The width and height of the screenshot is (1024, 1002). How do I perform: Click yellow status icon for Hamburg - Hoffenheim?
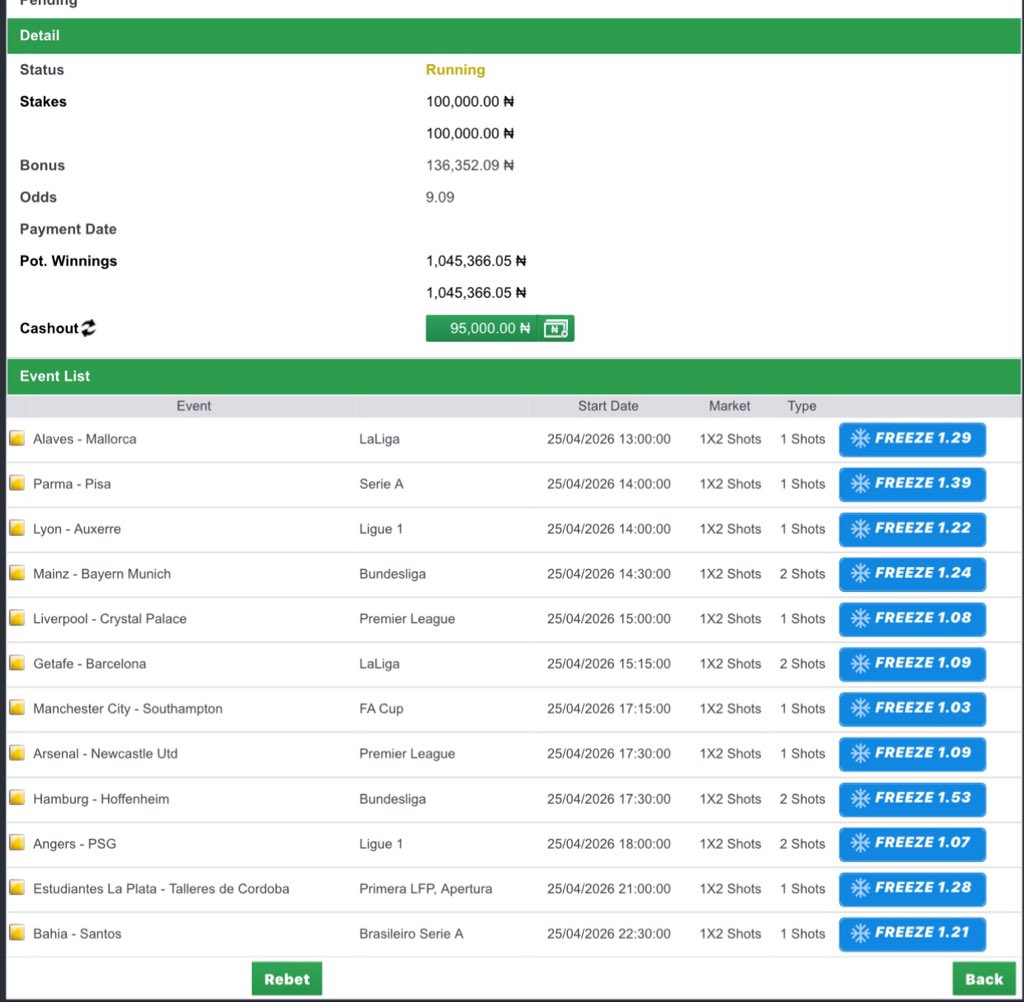coord(17,798)
